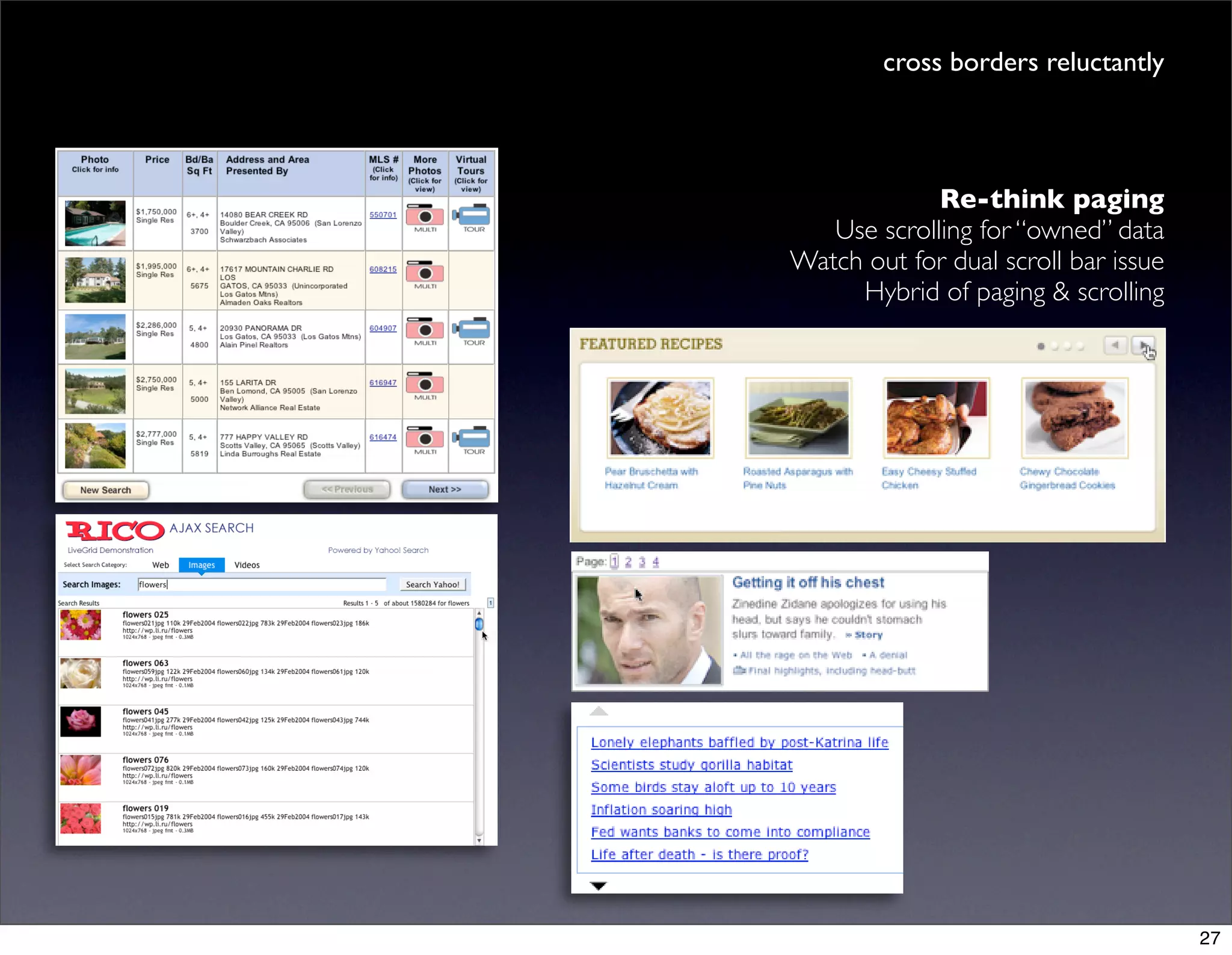Viewport: 1232px width, 955px height.
Task: Switch to Videos search category tab
Action: [247, 565]
